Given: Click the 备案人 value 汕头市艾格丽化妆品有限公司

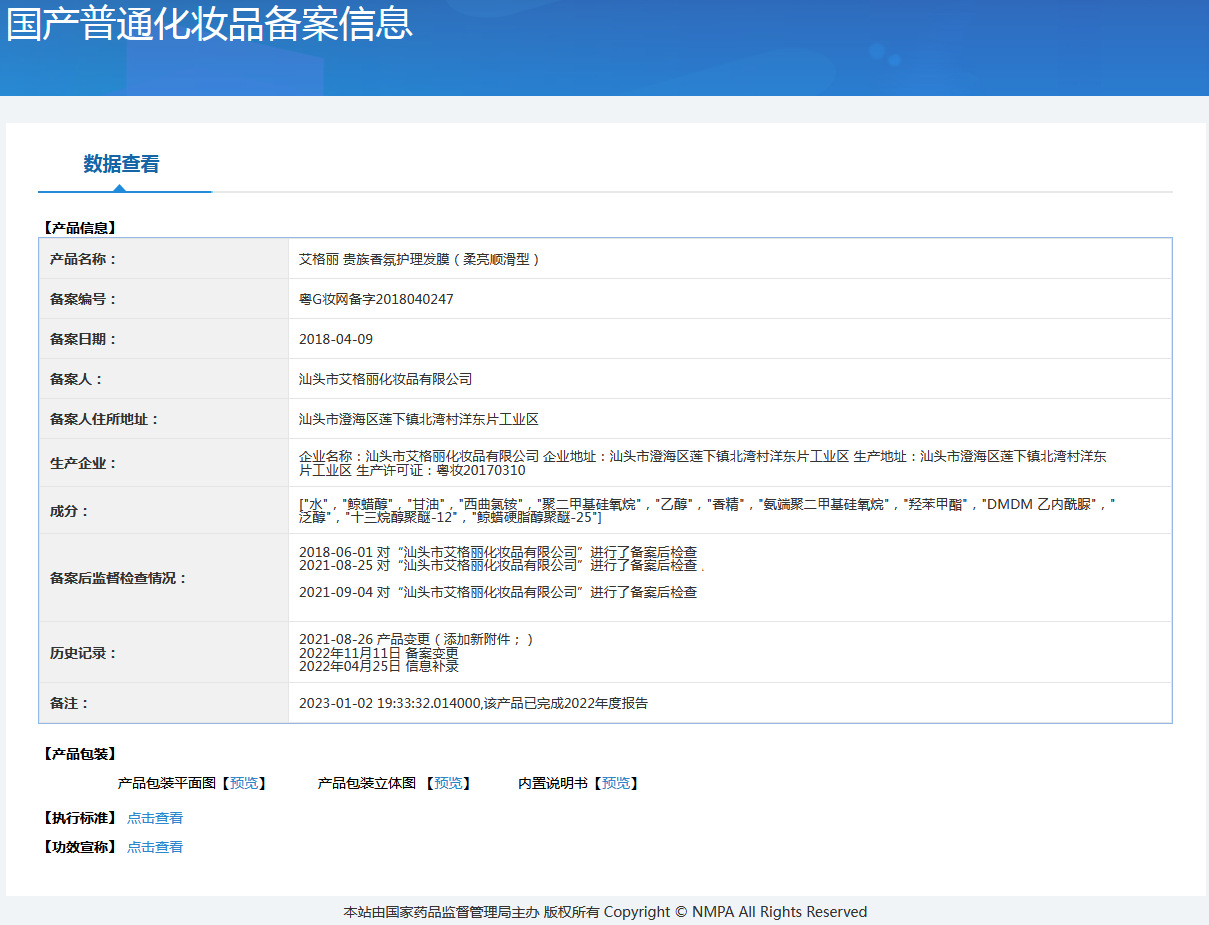Looking at the screenshot, I should 385,379.
